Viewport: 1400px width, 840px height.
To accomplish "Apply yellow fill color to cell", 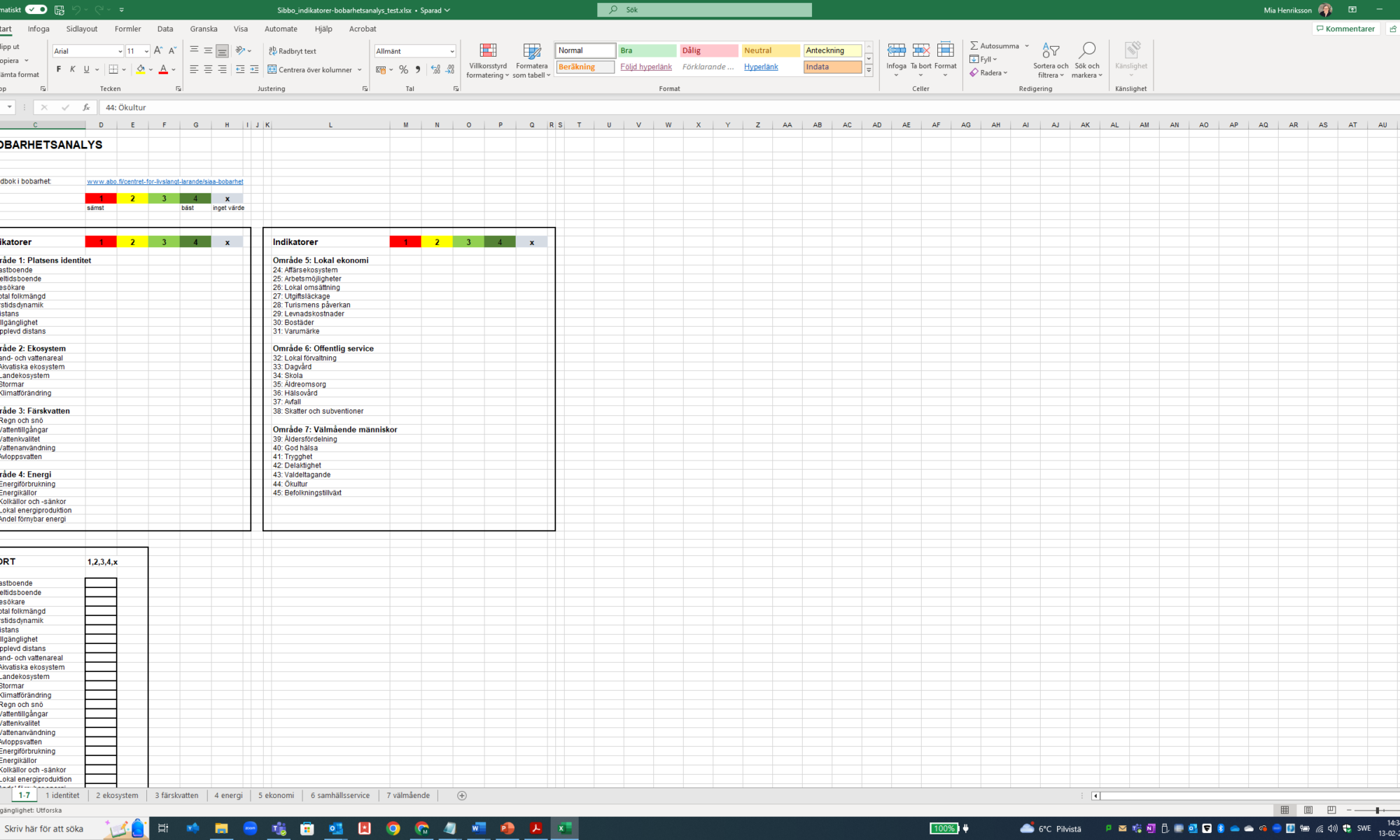I will 141,69.
